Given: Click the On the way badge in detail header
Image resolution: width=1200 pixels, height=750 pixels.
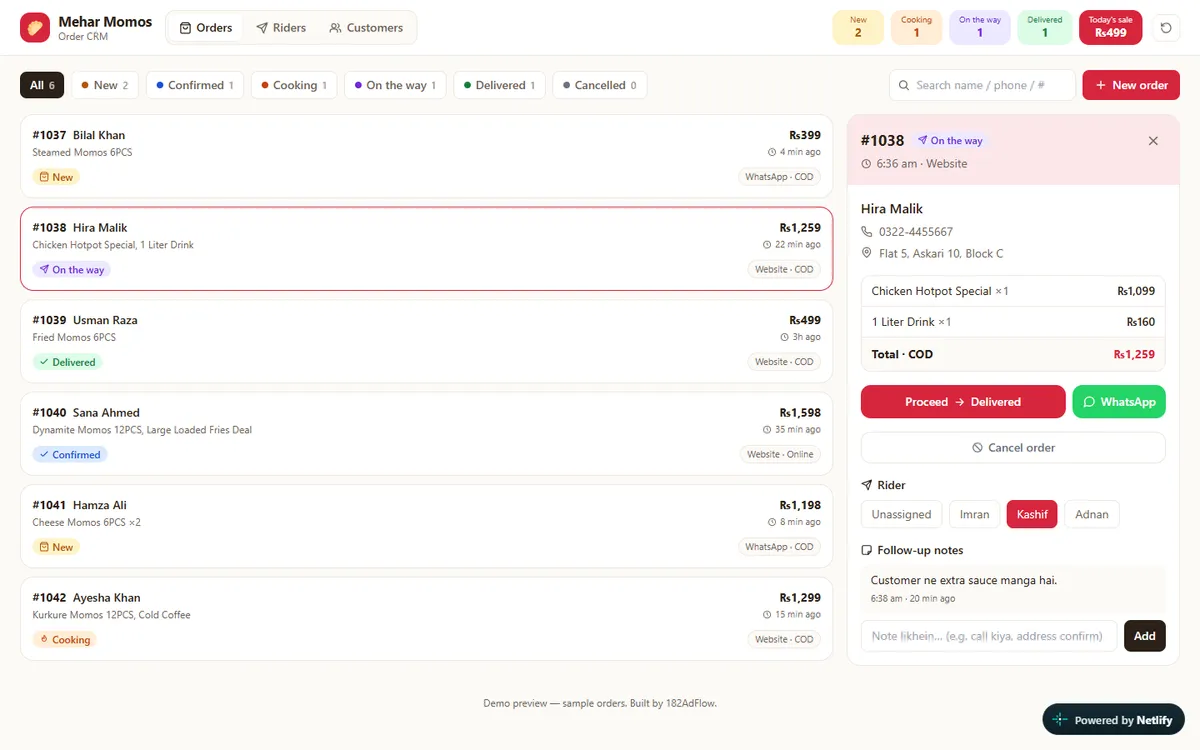Looking at the screenshot, I should click(950, 141).
